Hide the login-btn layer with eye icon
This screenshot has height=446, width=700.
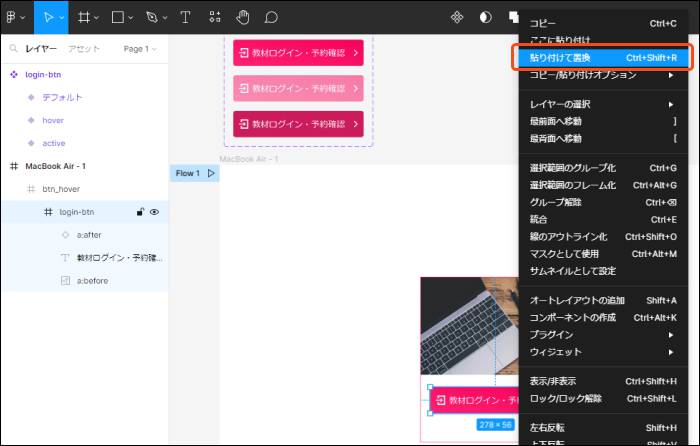(x=155, y=212)
